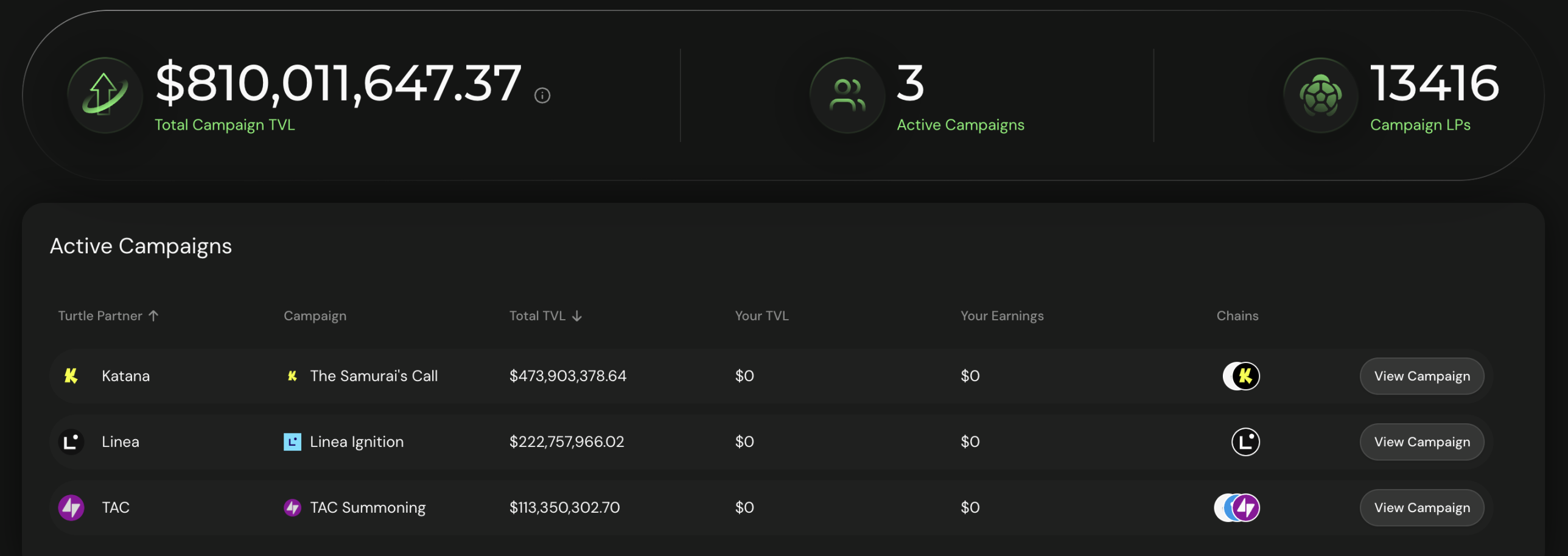Click the Linea partner logo icon

[x=71, y=442]
